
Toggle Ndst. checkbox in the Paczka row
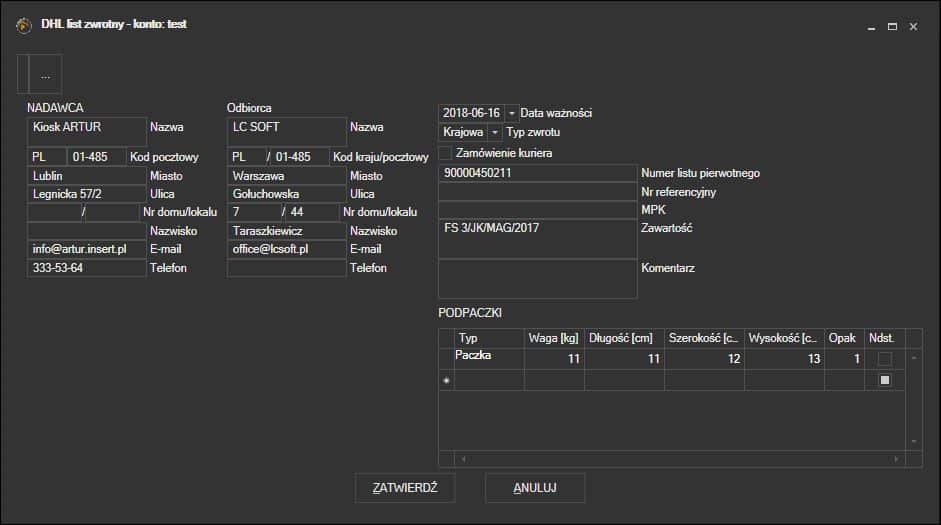pos(885,359)
